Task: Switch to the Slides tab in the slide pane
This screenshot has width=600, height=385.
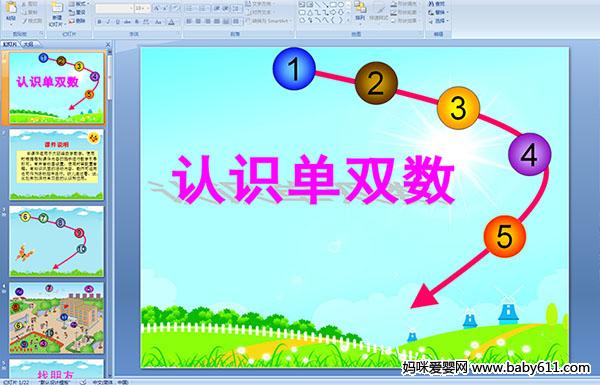Action: [x=10, y=44]
